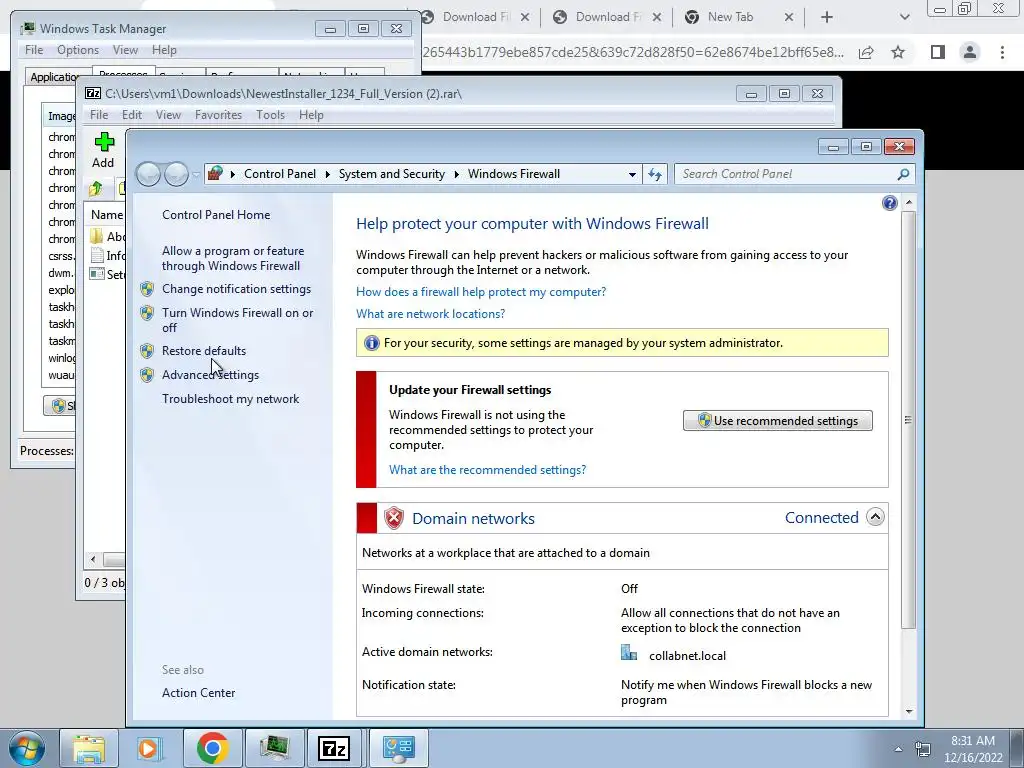
Task: Click Turn Windows Firewall on or off
Action: click(x=238, y=320)
